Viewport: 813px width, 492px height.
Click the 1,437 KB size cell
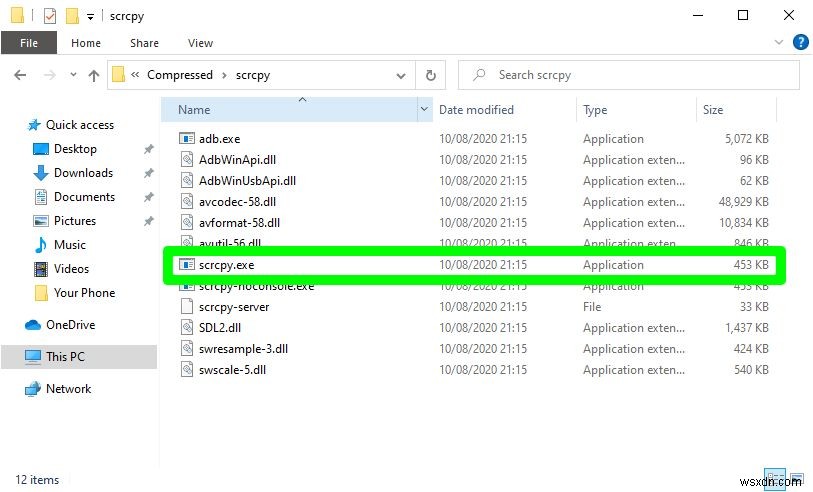(747, 328)
